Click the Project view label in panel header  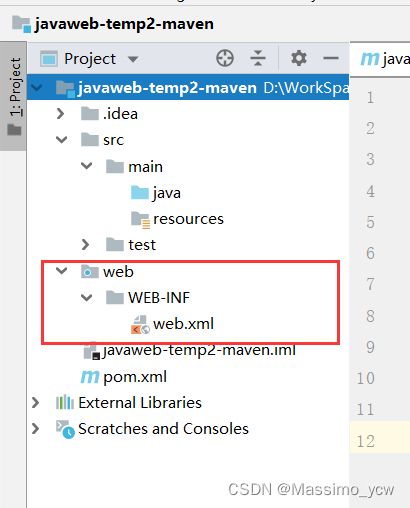point(90,59)
